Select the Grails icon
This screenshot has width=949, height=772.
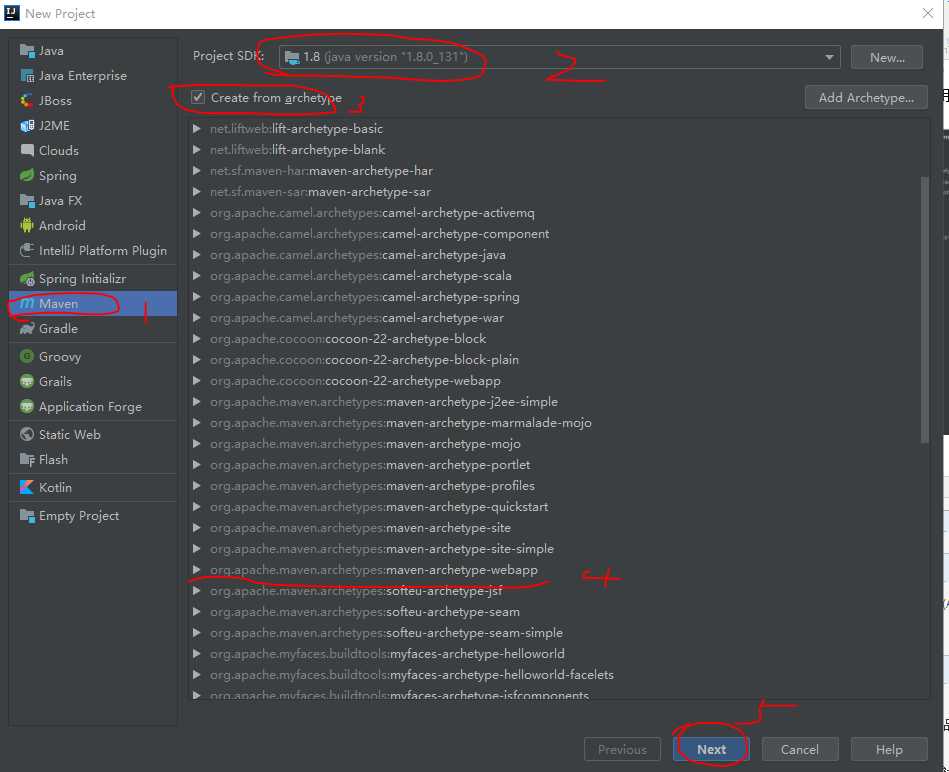27,382
